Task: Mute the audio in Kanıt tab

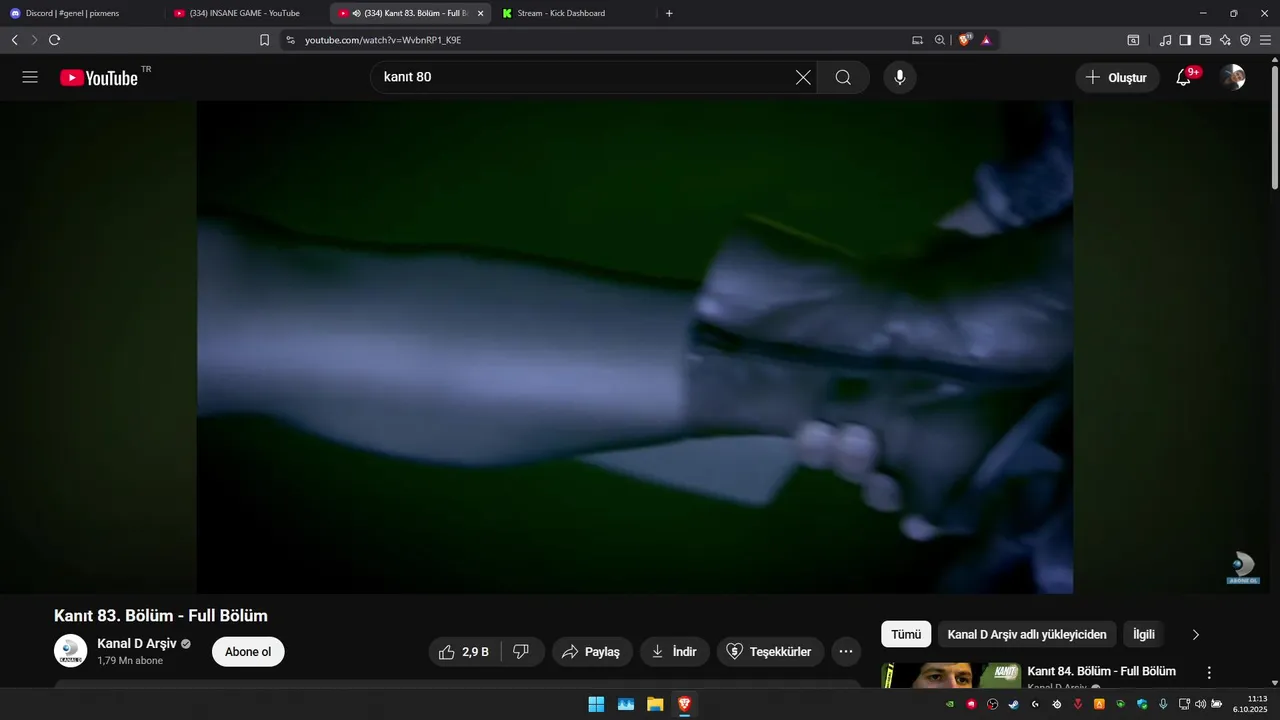Action: [x=357, y=13]
